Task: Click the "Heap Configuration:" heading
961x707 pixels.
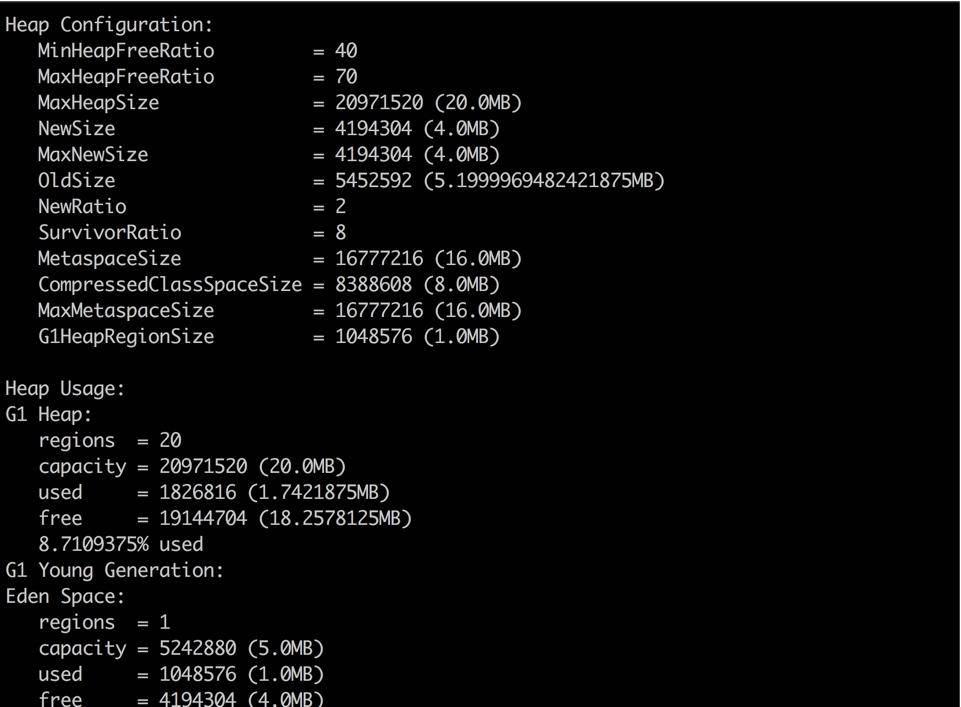Action: (x=109, y=25)
